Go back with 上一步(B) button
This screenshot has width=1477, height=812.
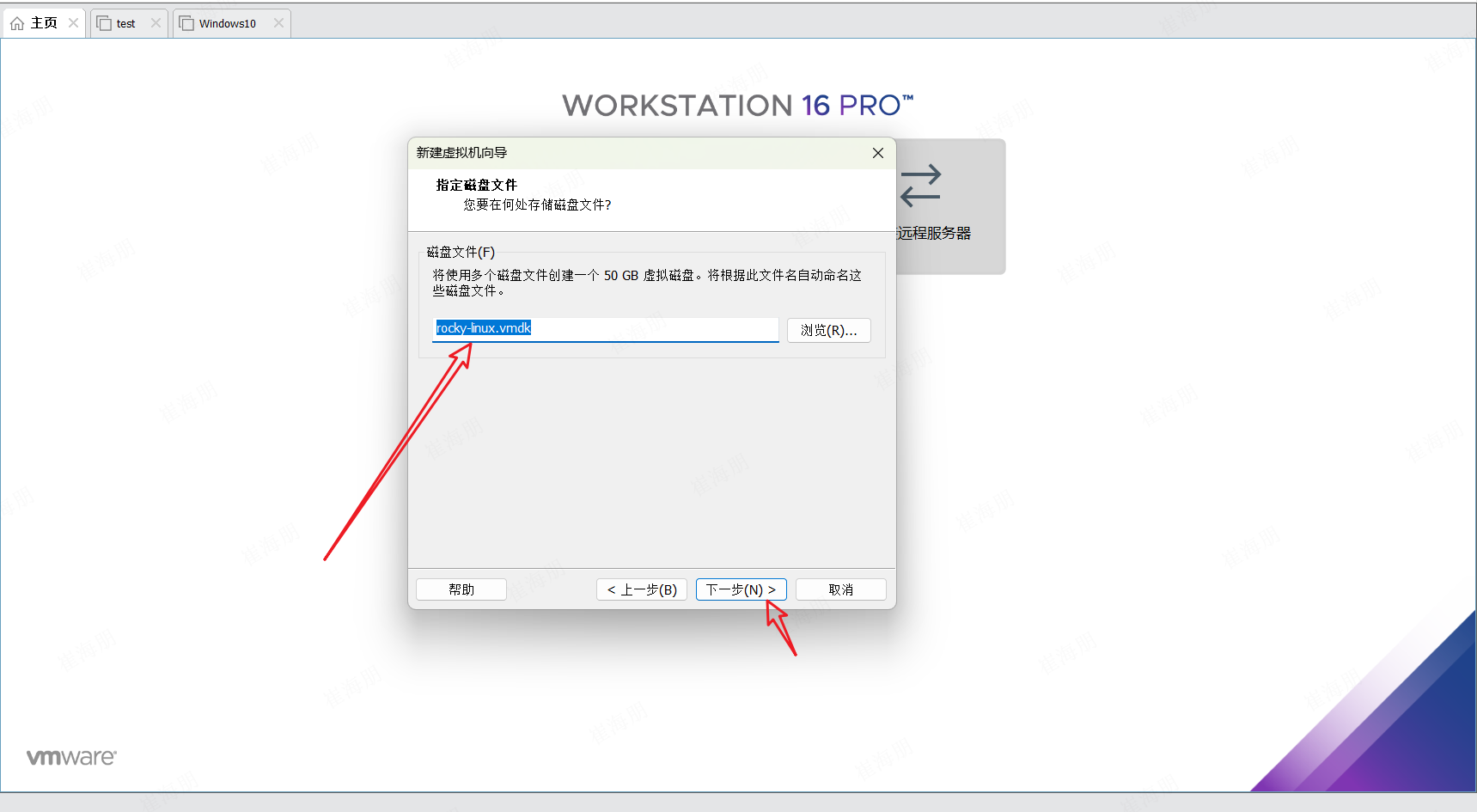642,589
